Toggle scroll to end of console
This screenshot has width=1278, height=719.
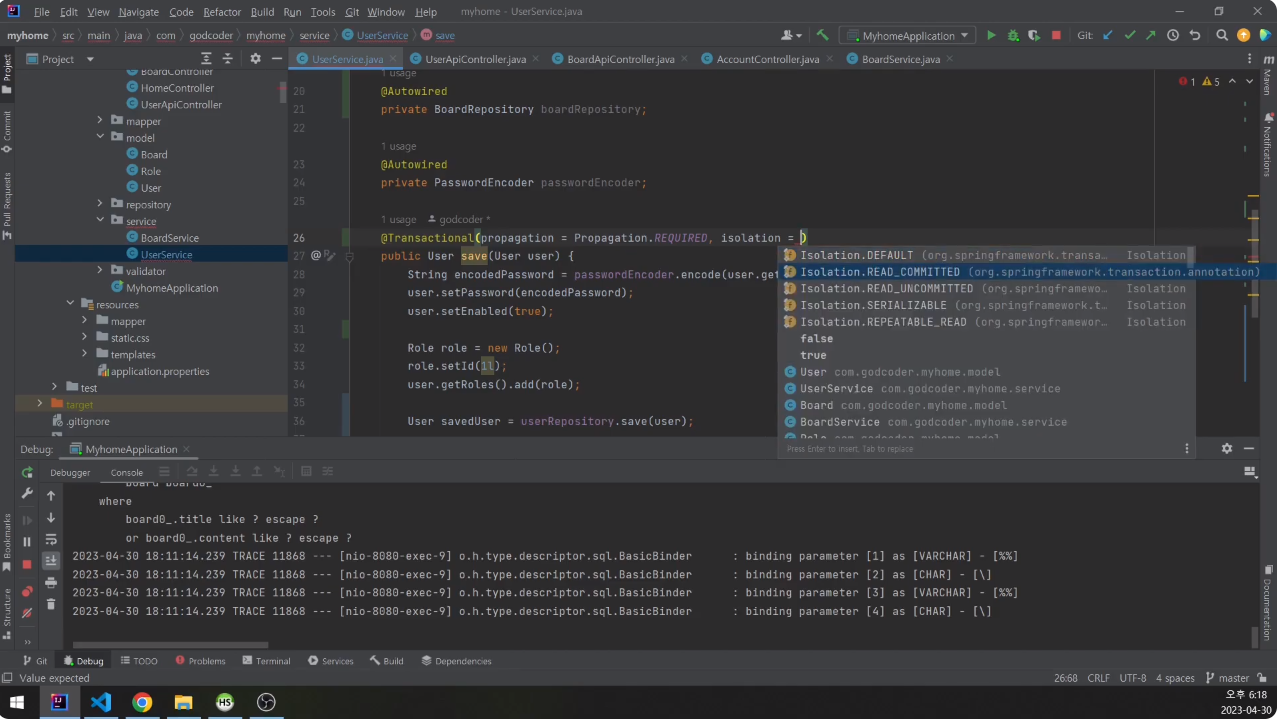click(x=51, y=561)
